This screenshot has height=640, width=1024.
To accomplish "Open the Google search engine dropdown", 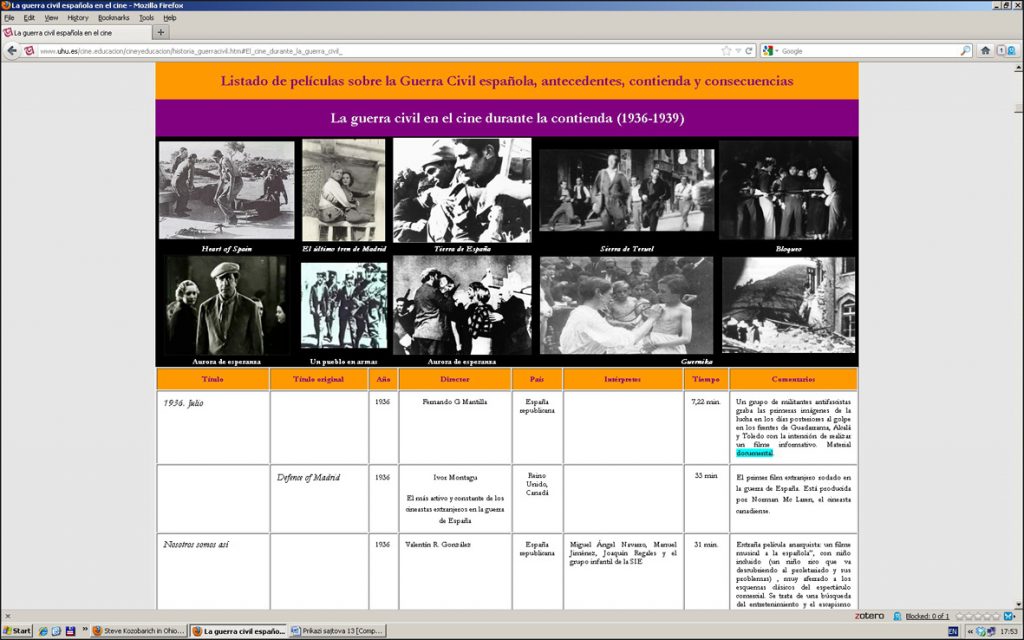I will (771, 51).
